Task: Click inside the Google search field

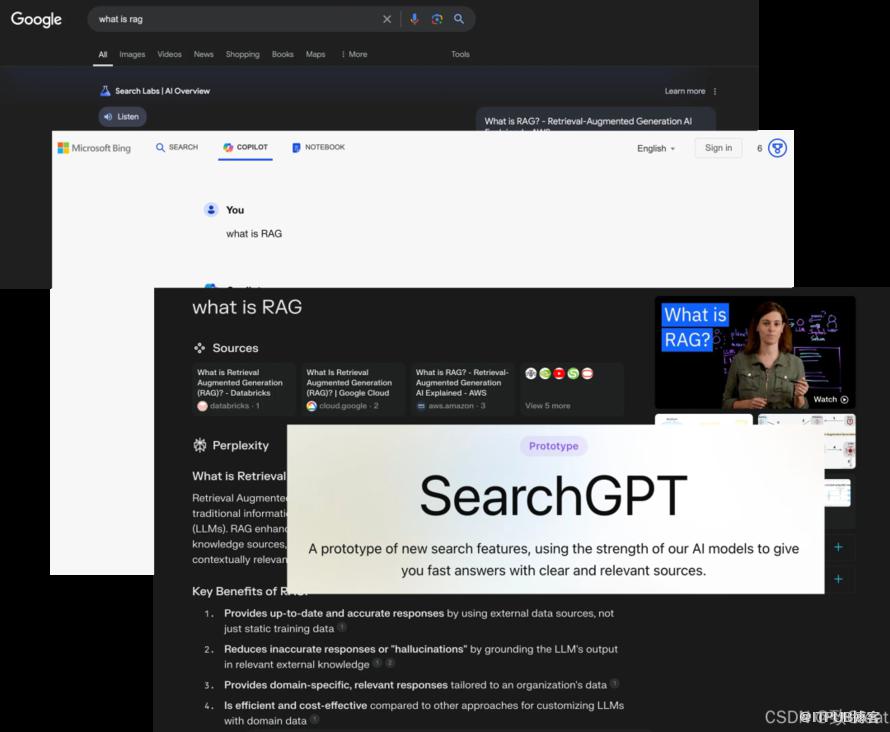Action: (x=238, y=19)
